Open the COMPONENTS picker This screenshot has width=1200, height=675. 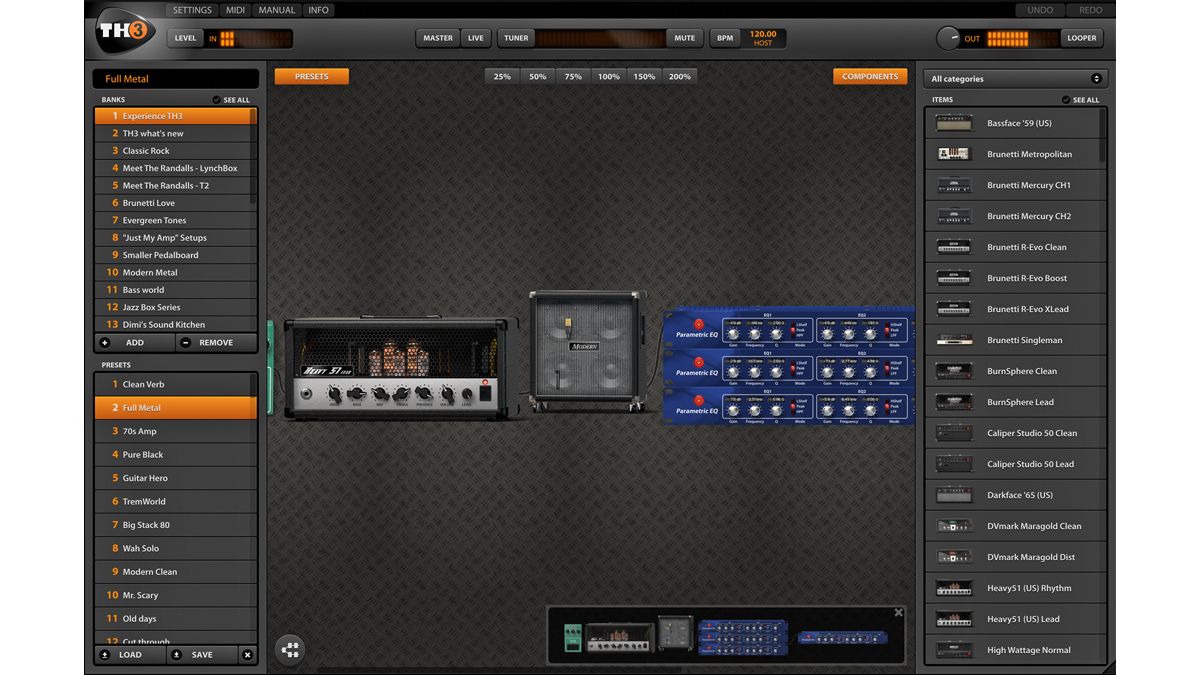pyautogui.click(x=869, y=75)
